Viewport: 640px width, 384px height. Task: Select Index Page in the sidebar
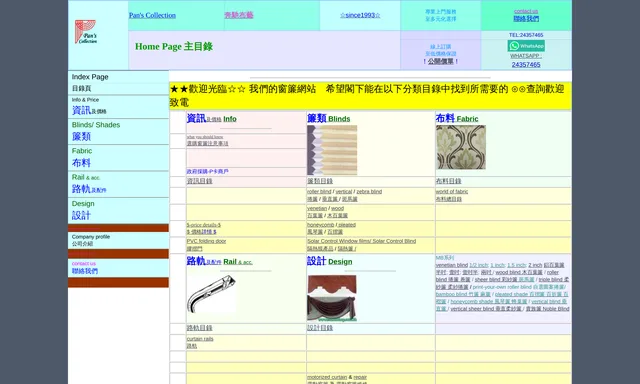90,77
